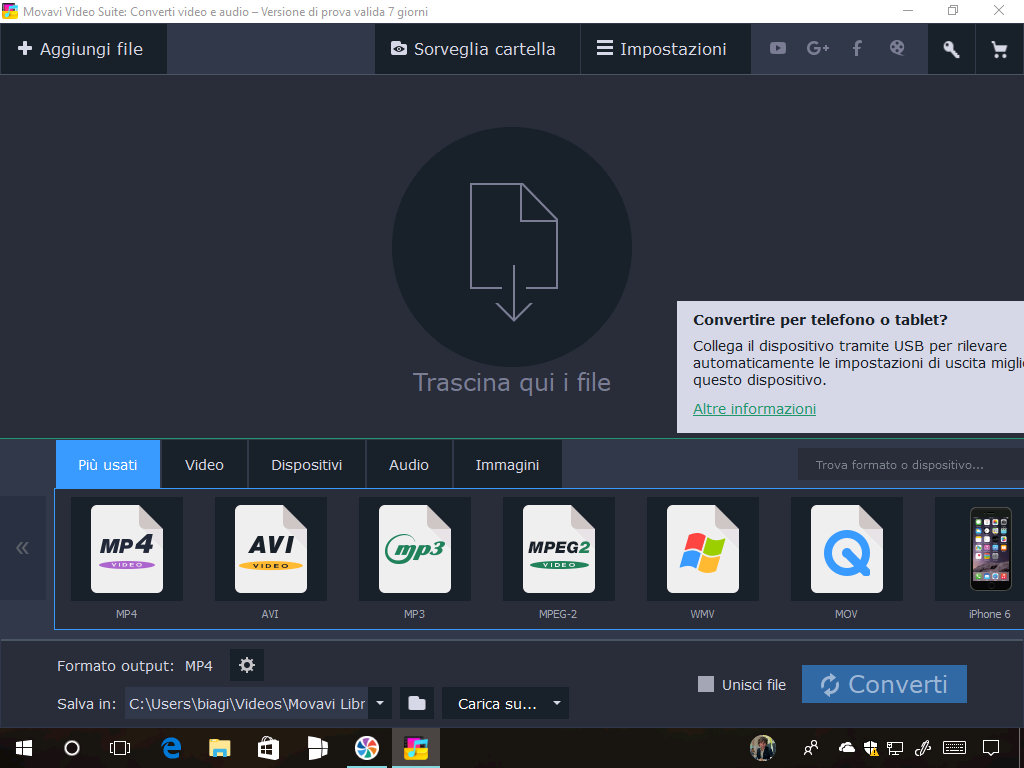Click the film reel icon in toolbar
The height and width of the screenshot is (768, 1024).
tap(897, 48)
